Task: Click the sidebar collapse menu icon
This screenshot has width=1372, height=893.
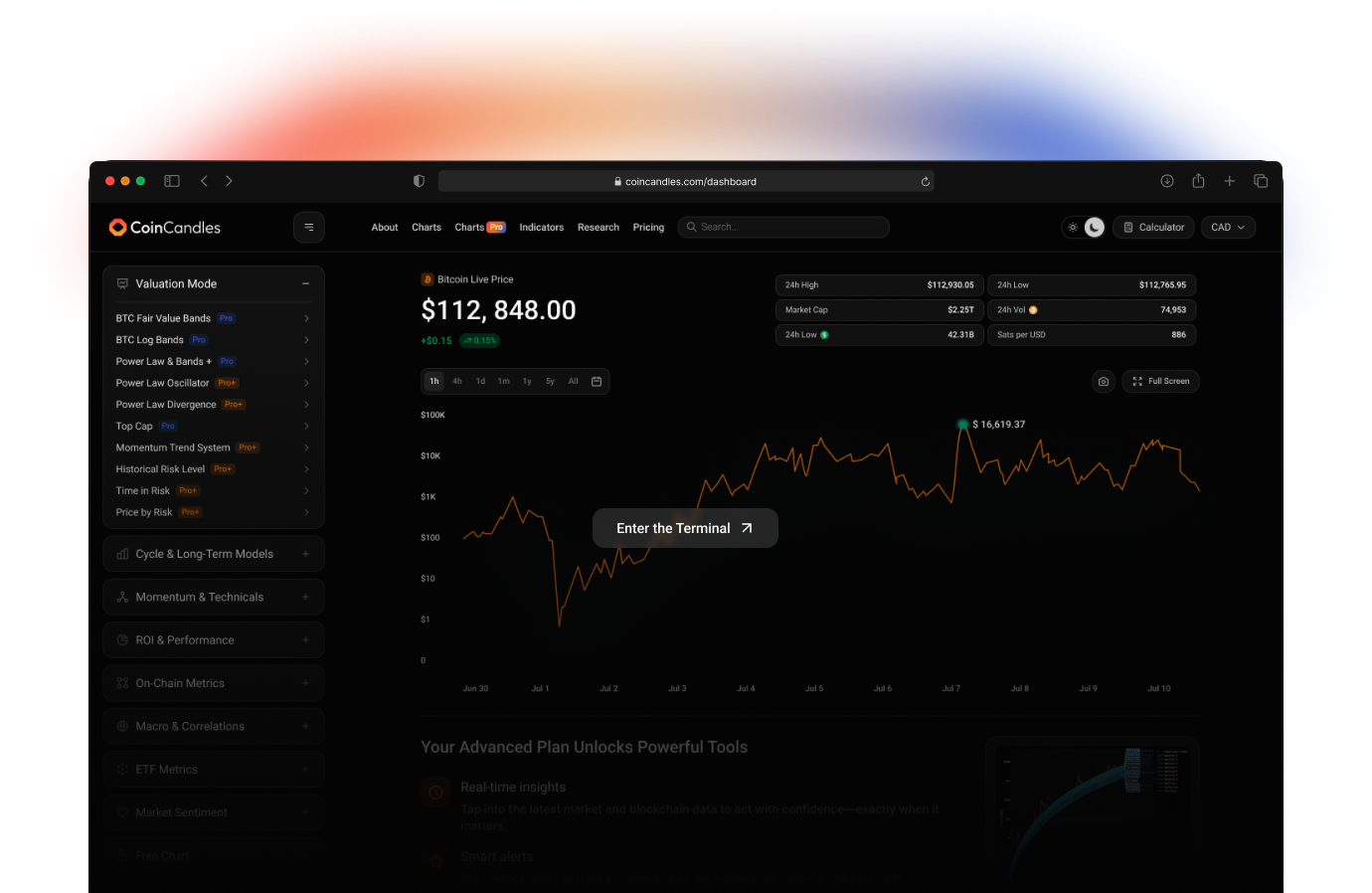Action: point(308,228)
